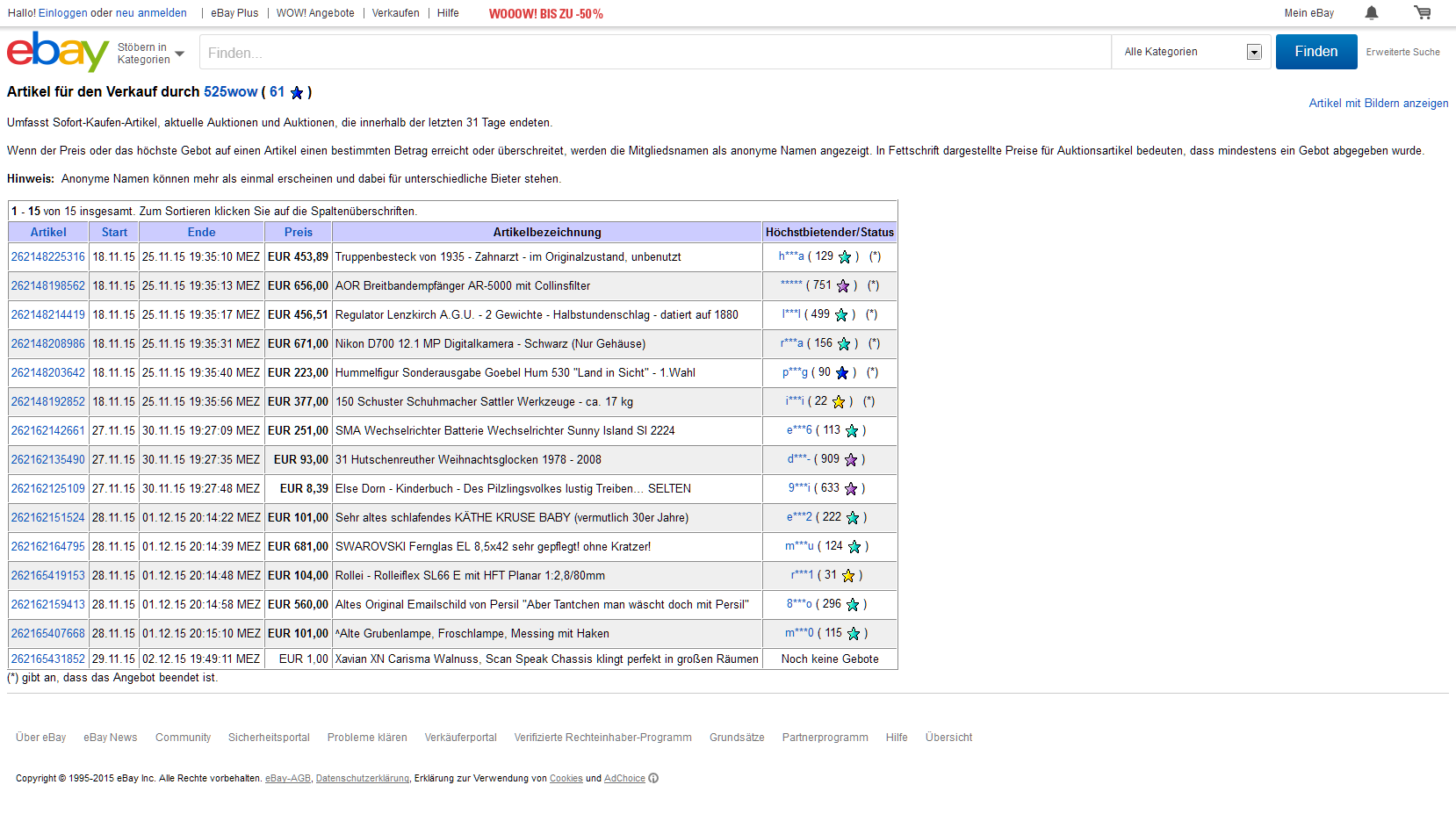Open item 262165431852

pyautogui.click(x=48, y=659)
